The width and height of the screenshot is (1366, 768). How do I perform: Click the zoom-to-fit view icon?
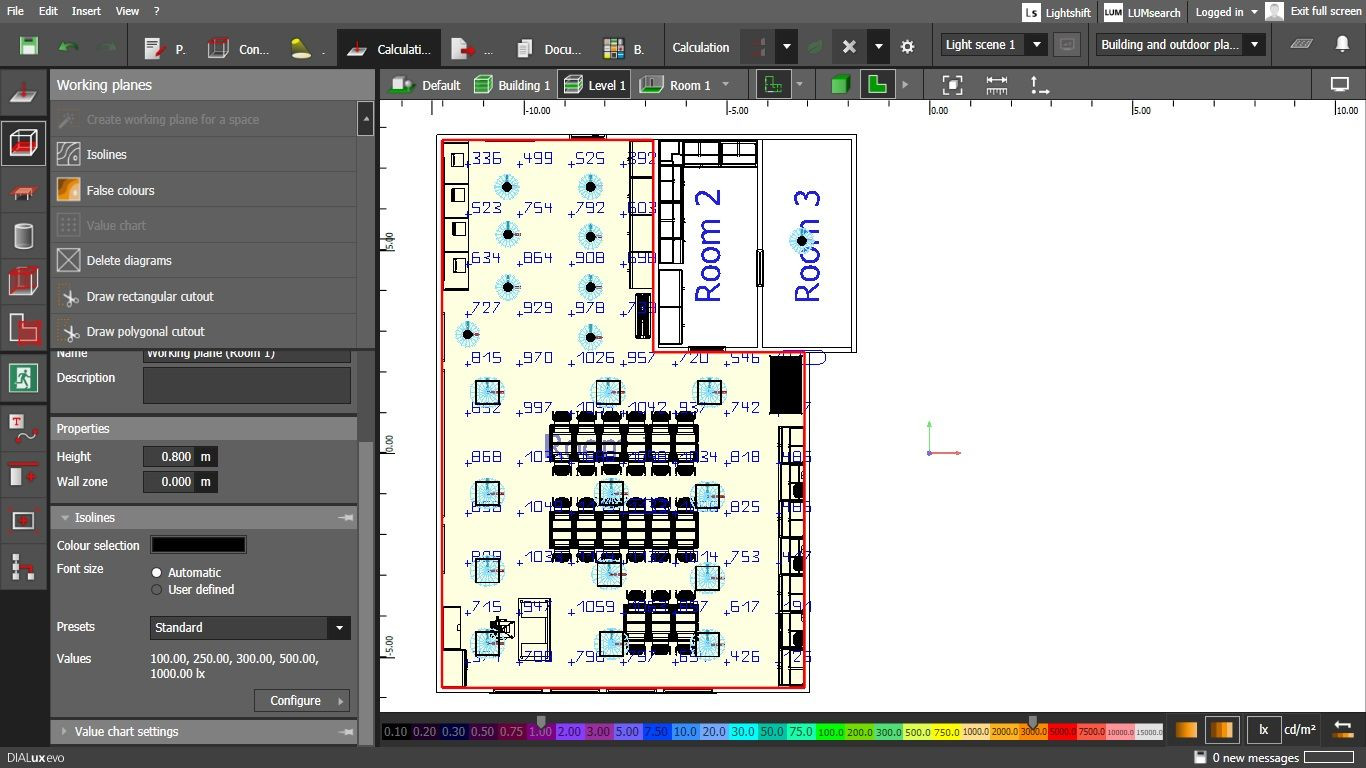pos(953,85)
